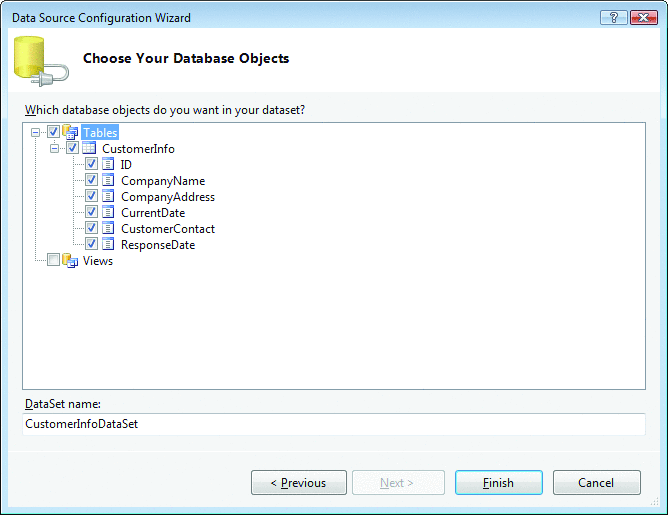This screenshot has width=668, height=515.
Task: Click the ID column icon
Action: click(x=108, y=164)
